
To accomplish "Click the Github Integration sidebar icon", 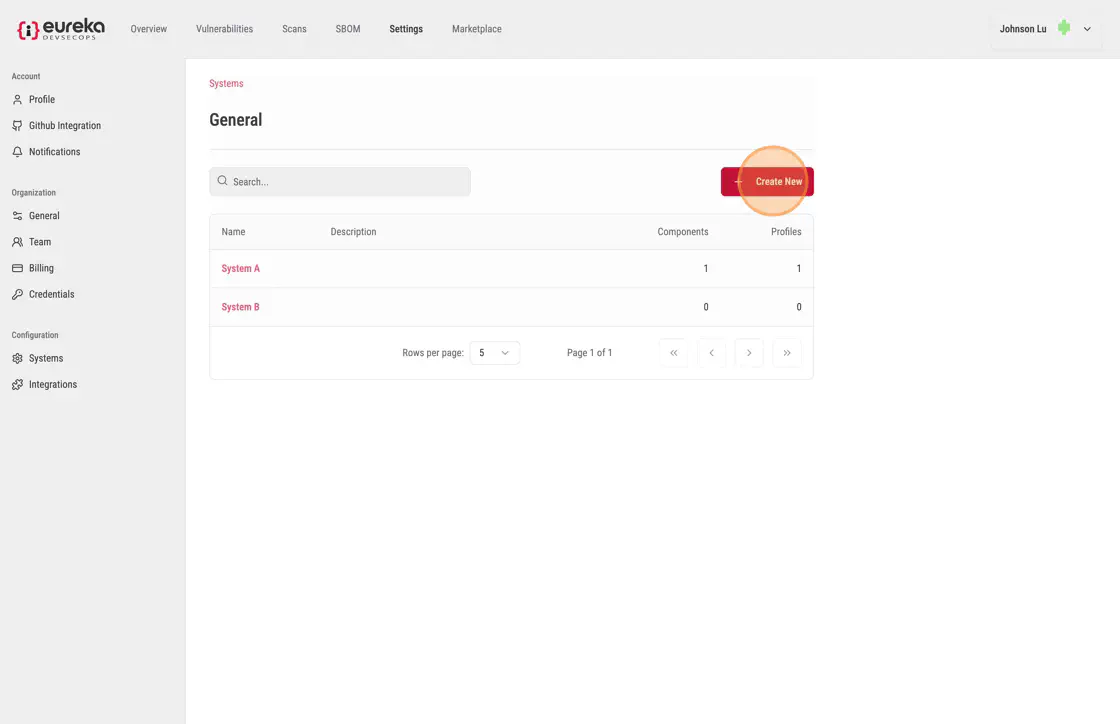I will (x=17, y=126).
